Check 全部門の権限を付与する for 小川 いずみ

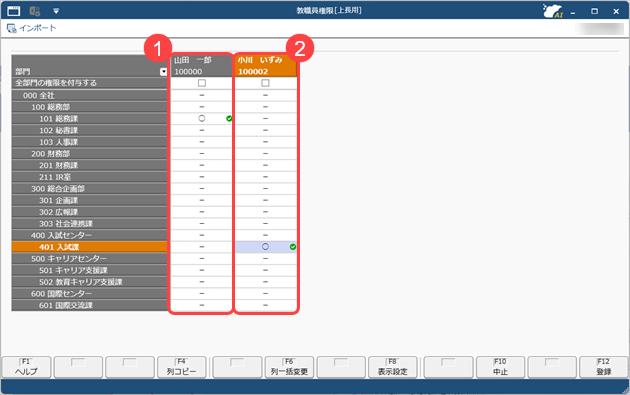click(x=265, y=83)
